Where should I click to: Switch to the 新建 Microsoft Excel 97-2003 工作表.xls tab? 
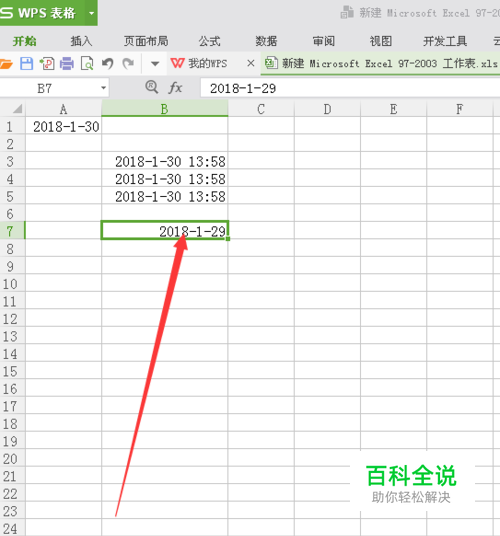(x=381, y=64)
